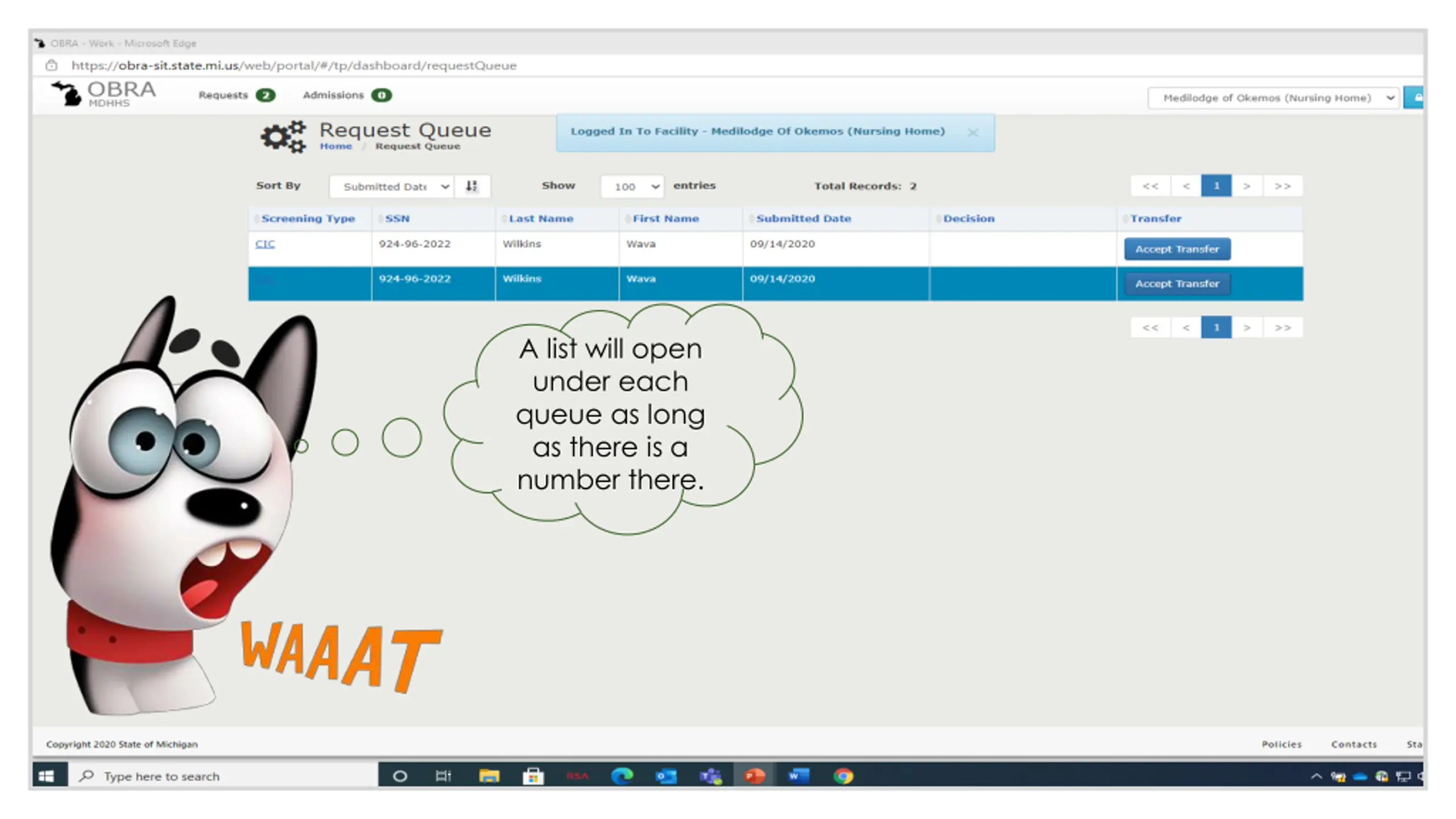Screen dimensions: 1456x819
Task: Click the CIC screening type link
Action: coord(265,244)
